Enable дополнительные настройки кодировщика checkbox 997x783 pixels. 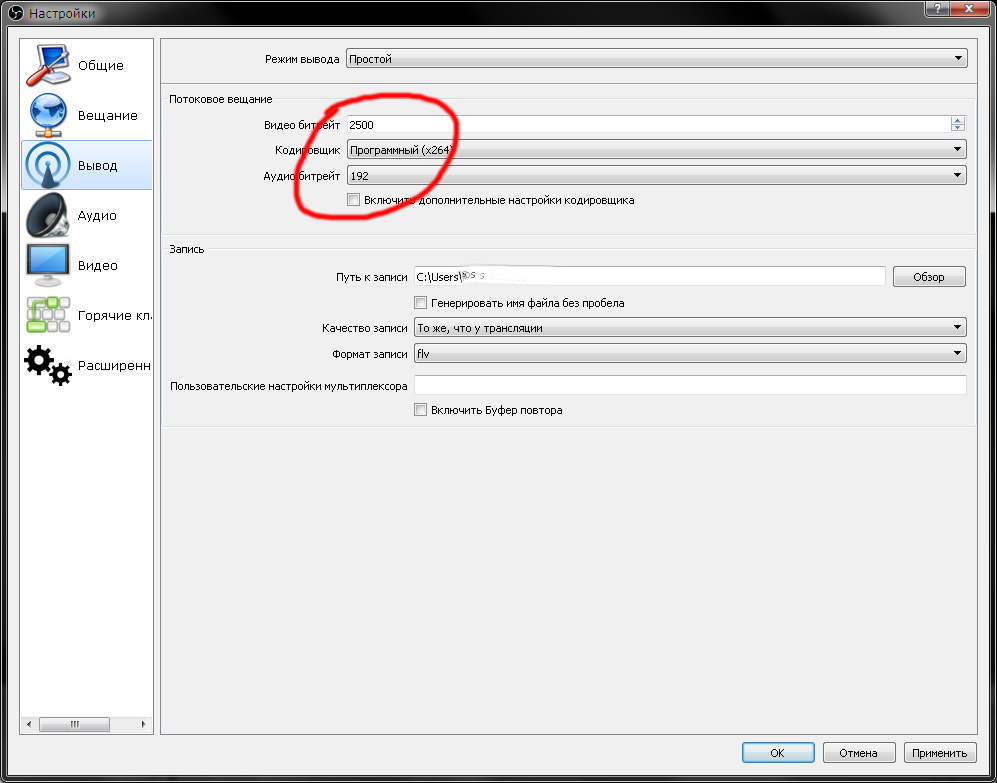tap(354, 200)
